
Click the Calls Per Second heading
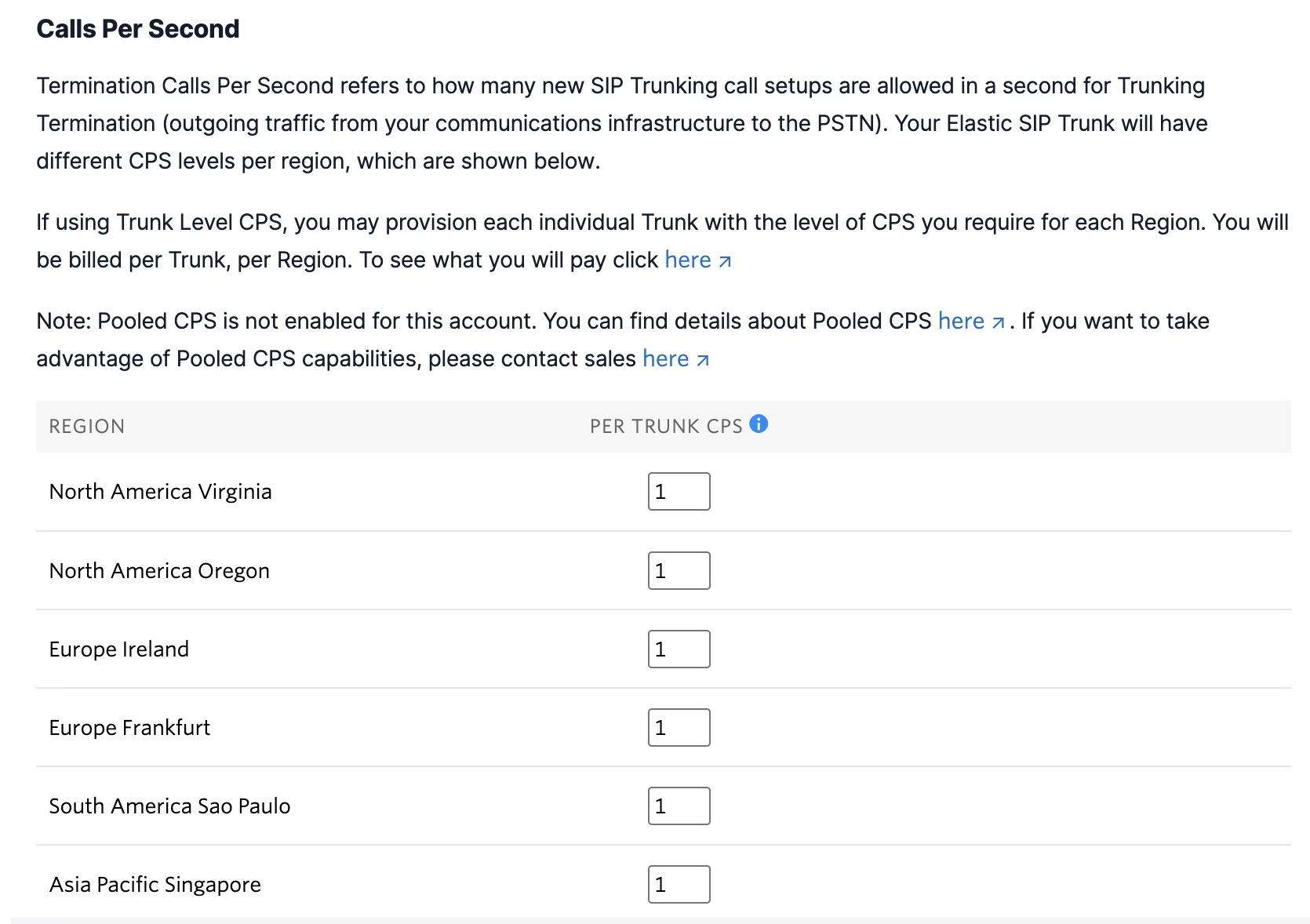(138, 28)
